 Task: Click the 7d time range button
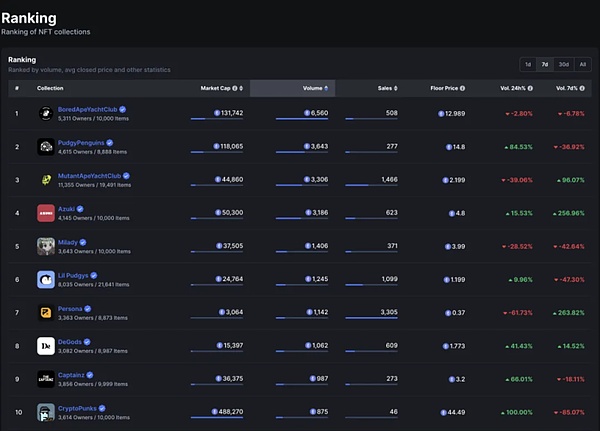(x=545, y=64)
